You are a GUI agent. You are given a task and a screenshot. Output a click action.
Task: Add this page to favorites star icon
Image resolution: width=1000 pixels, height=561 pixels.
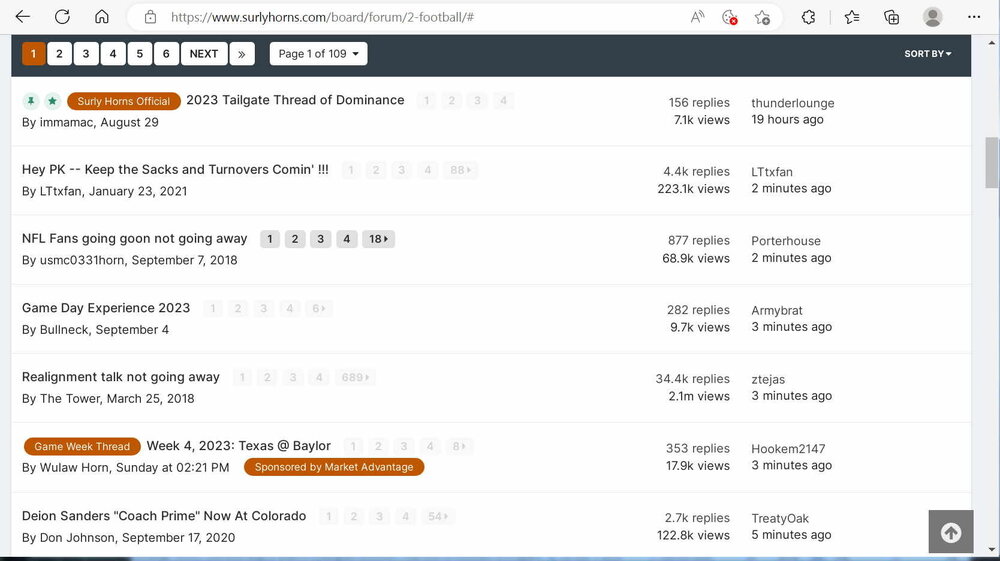(762, 17)
